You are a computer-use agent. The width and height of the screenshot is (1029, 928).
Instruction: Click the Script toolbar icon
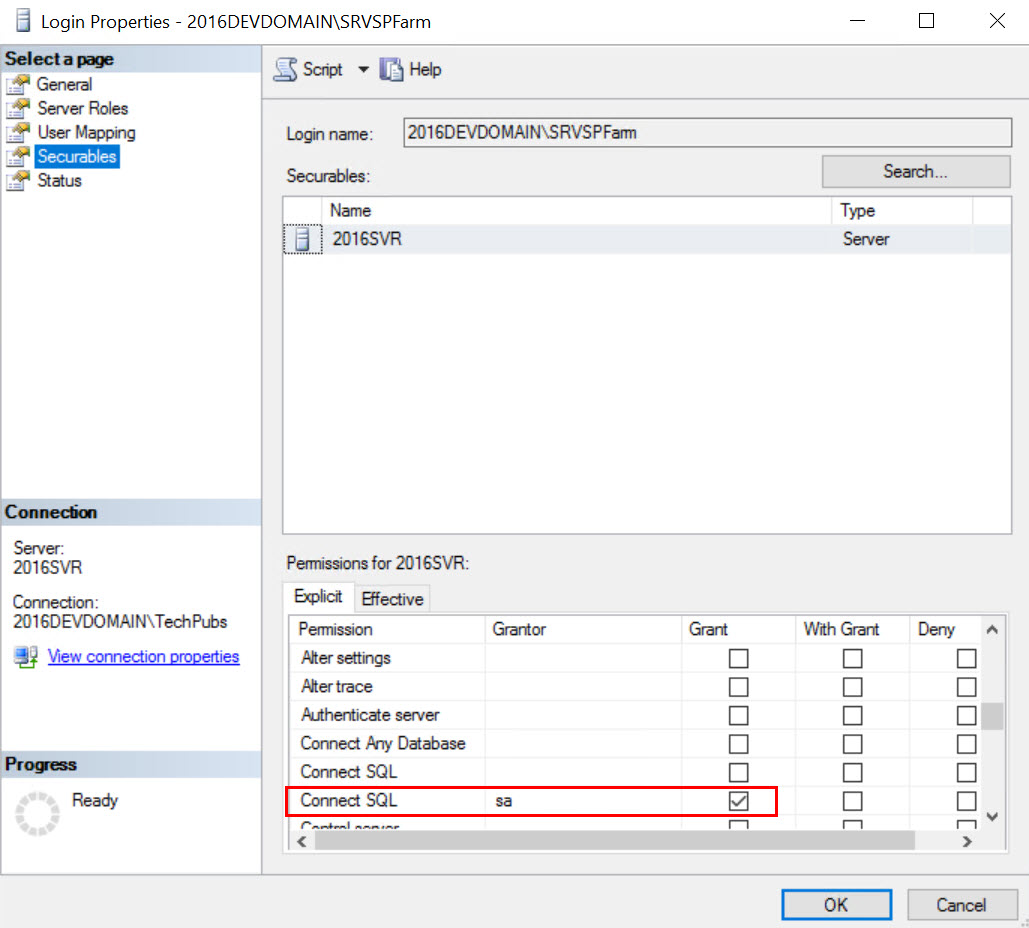(286, 70)
